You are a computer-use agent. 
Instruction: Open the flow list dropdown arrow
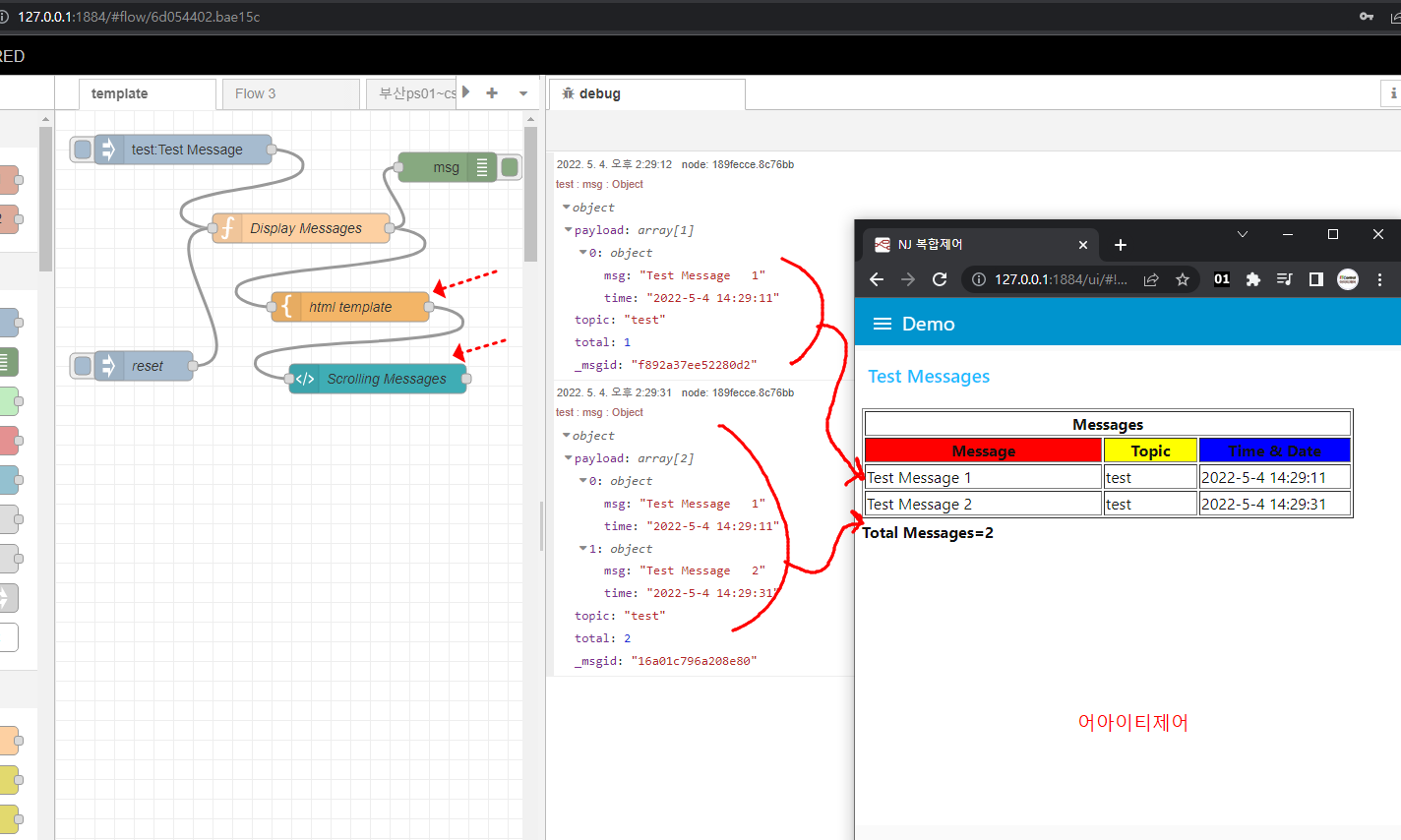pyautogui.click(x=523, y=93)
